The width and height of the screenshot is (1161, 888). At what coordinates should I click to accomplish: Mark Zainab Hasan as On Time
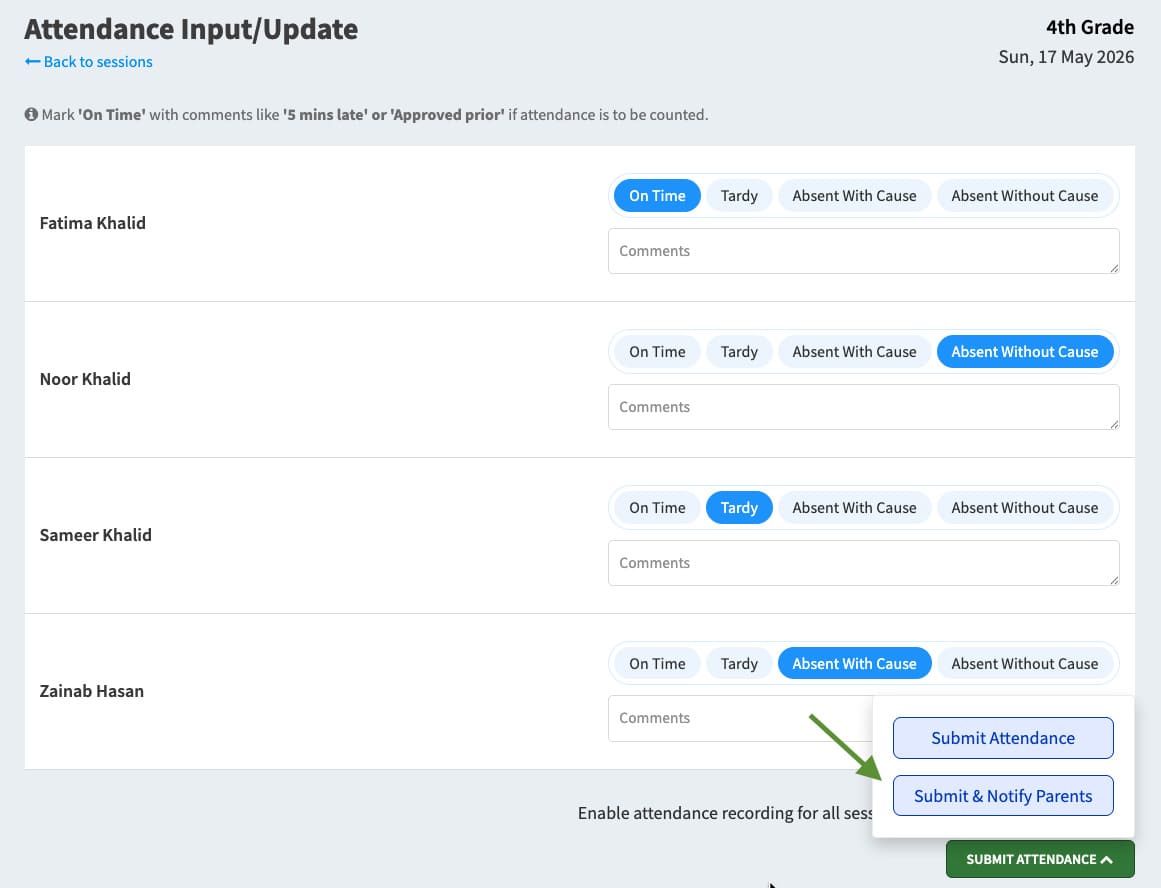(657, 664)
